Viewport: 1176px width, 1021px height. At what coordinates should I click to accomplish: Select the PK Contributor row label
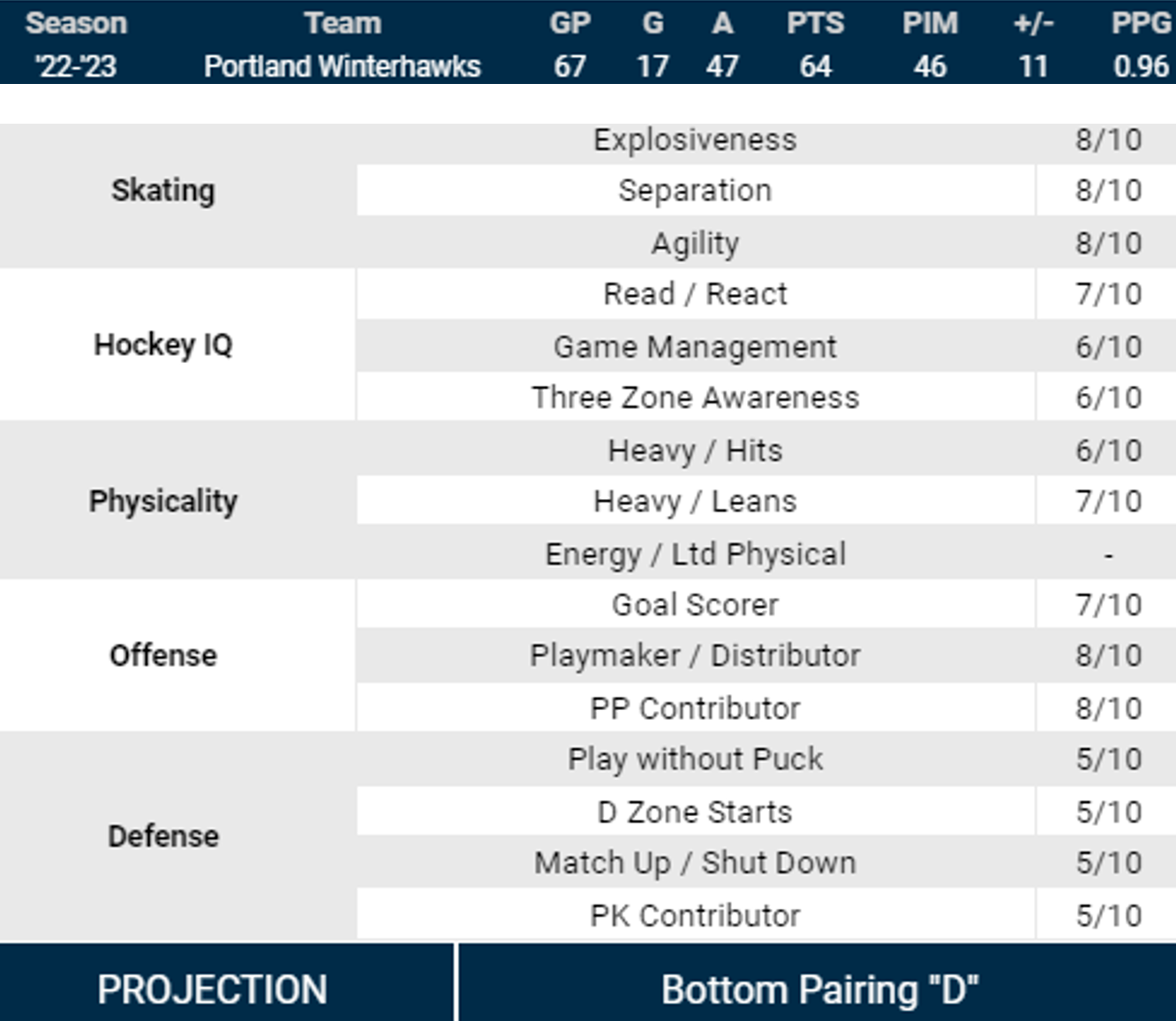click(x=695, y=916)
